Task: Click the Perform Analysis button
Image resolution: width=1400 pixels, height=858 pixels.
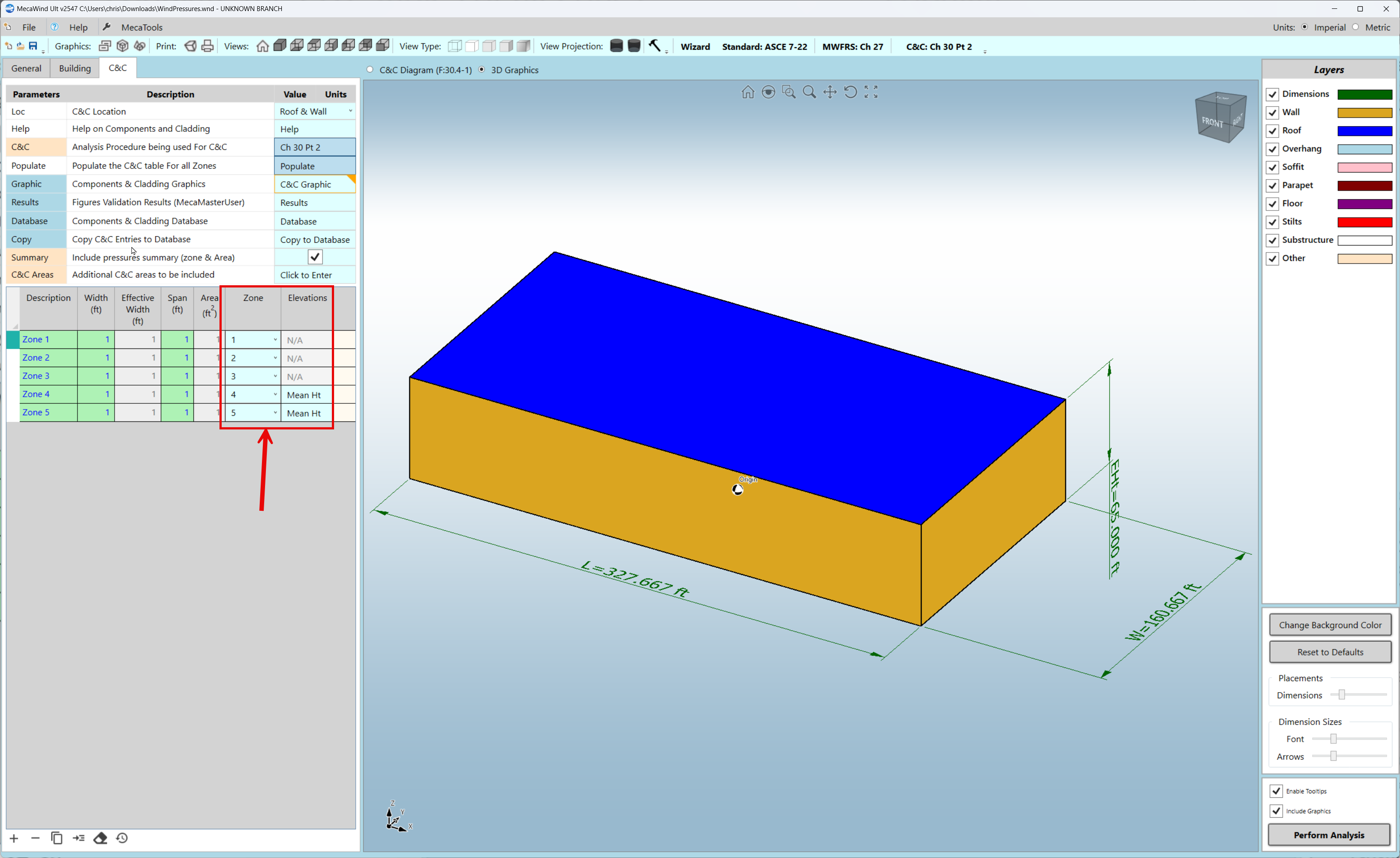Action: coord(1328,834)
